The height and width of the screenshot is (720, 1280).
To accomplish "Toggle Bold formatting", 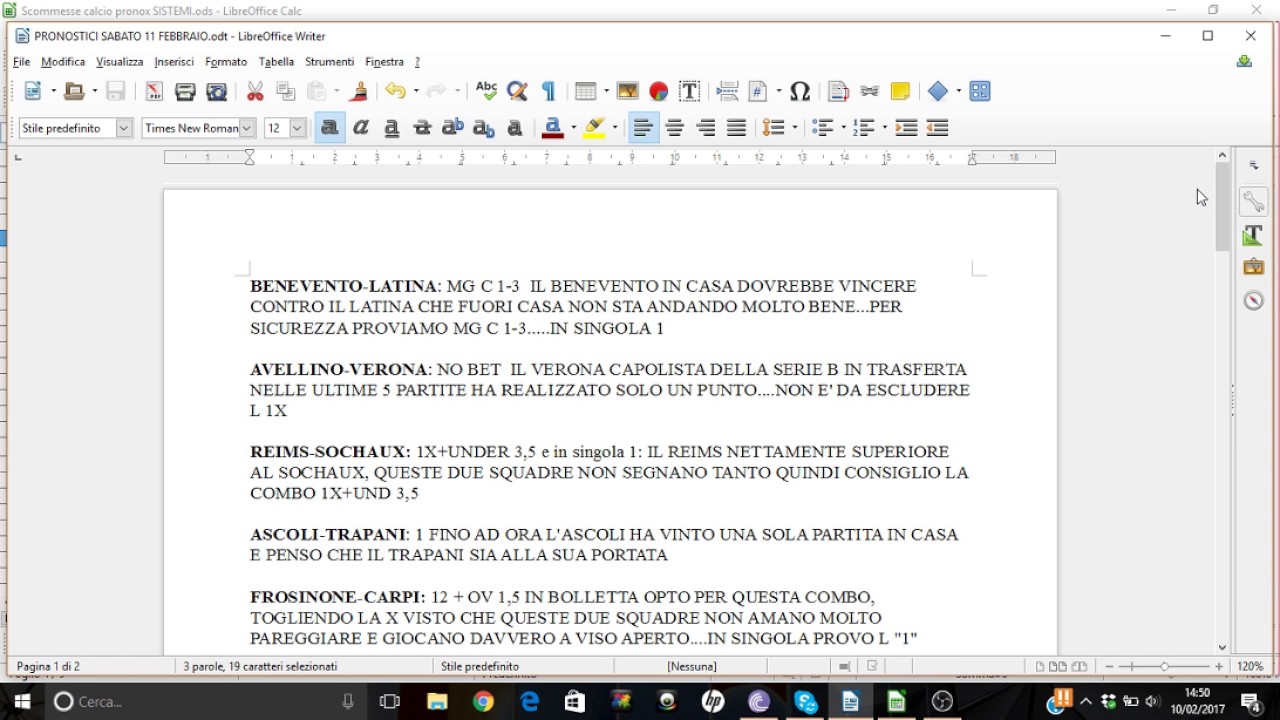I will coord(329,128).
